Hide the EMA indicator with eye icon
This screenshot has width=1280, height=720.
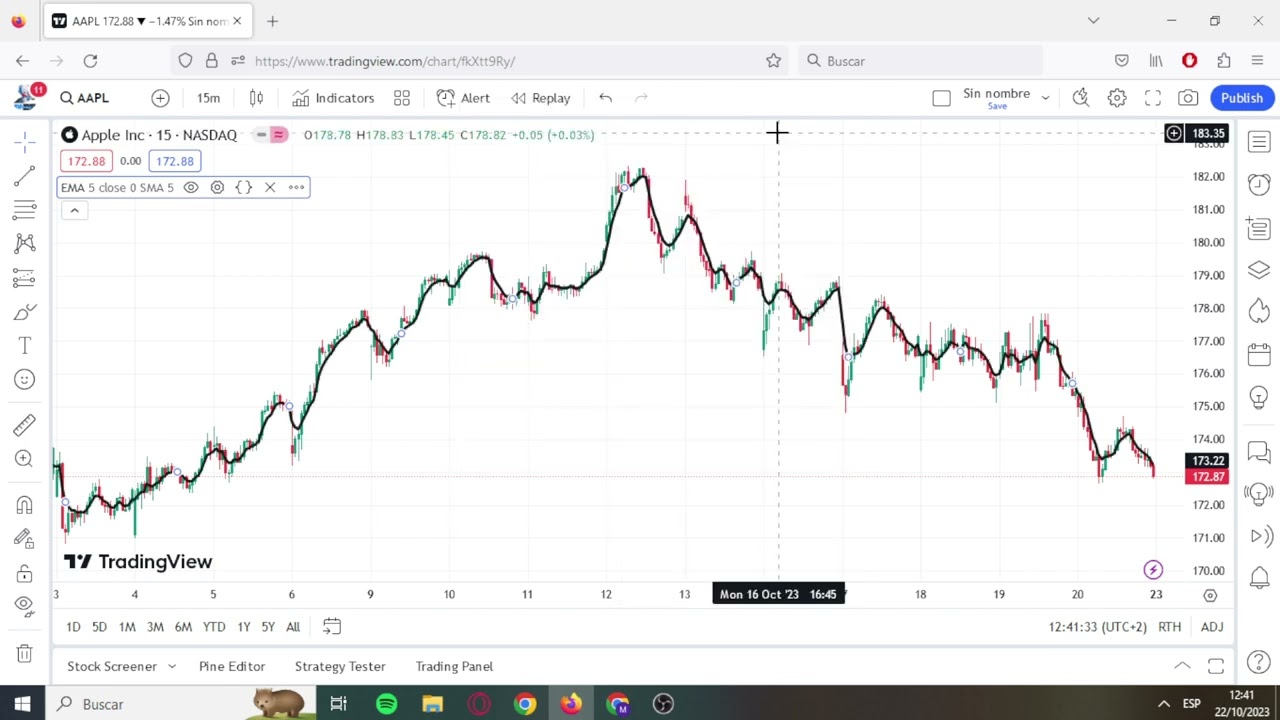(191, 187)
